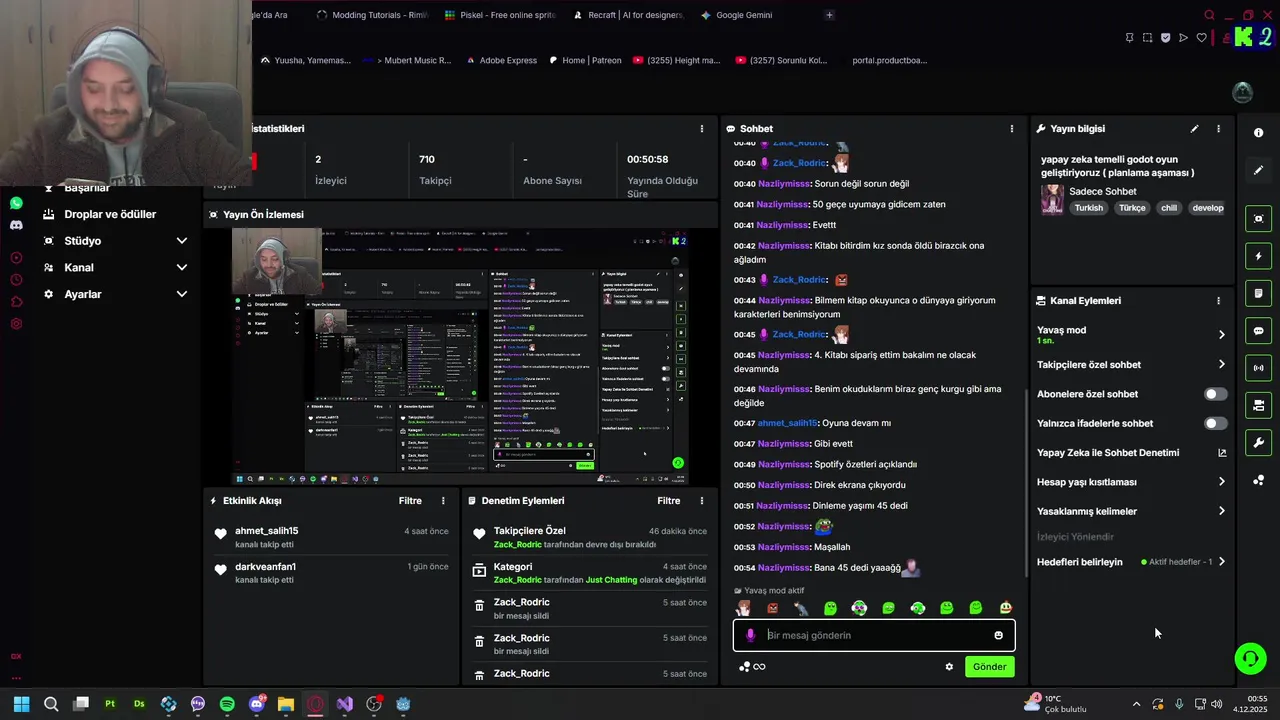Click the broadcast signal quick action

(1258, 368)
